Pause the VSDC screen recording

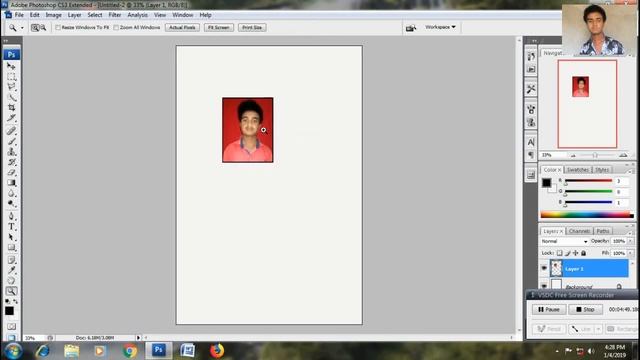[549, 309]
